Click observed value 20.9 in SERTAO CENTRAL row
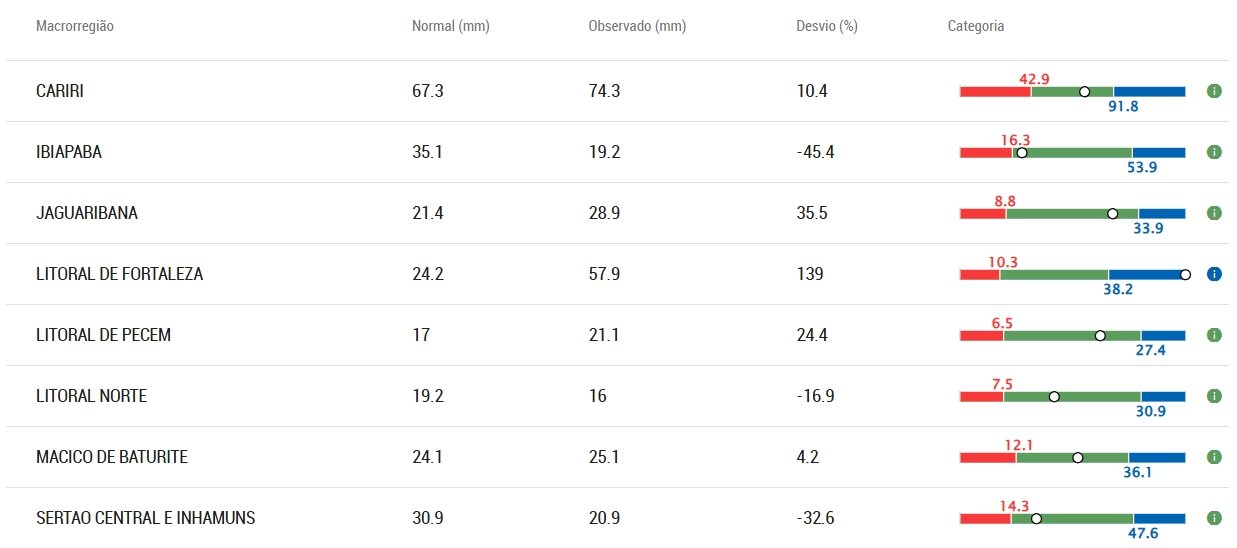The height and width of the screenshot is (548, 1237). (604, 518)
